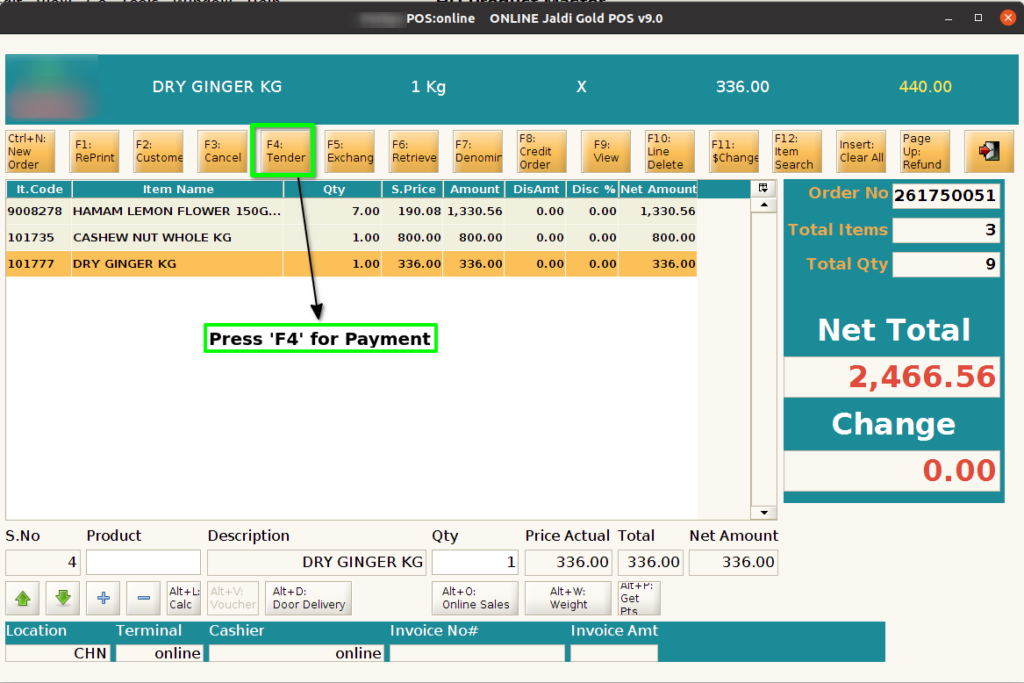The width and height of the screenshot is (1024, 683).
Task: Click the Cashier field showing online
Action: (x=296, y=653)
